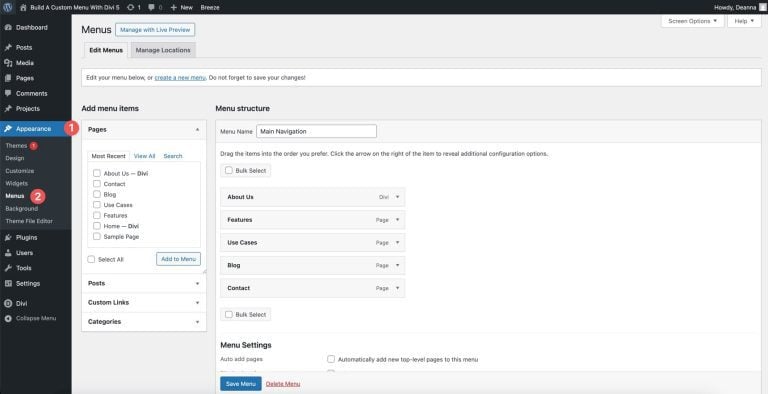Open Widgets in the Appearance submenu
The height and width of the screenshot is (394, 768).
pyautogui.click(x=17, y=183)
